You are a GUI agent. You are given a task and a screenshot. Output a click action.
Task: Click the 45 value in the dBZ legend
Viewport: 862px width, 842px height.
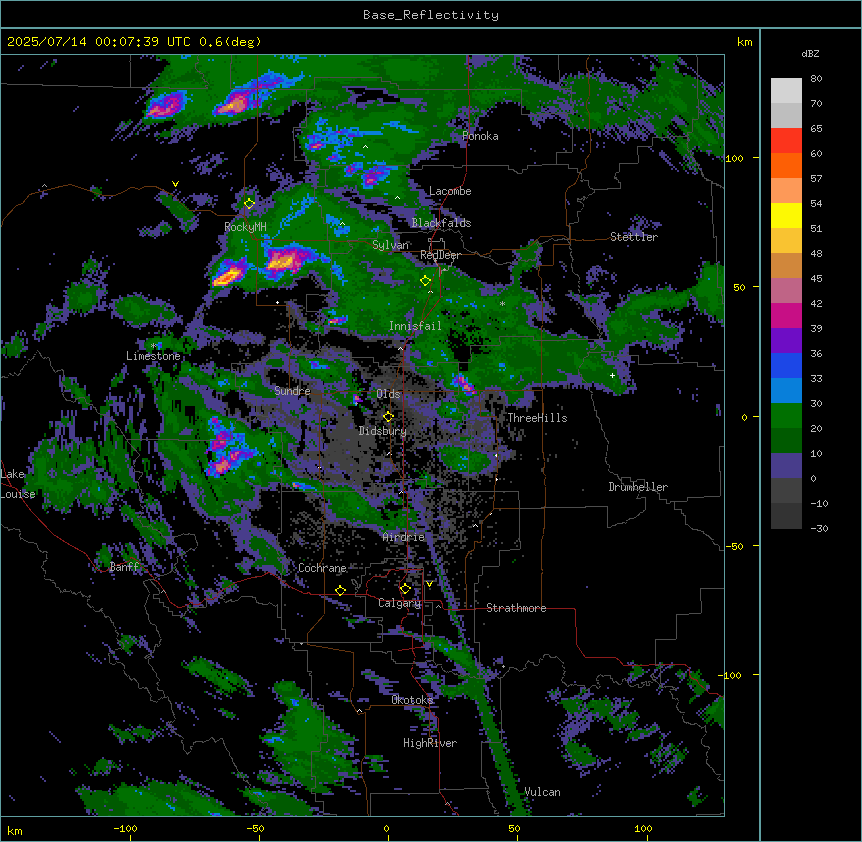tap(816, 278)
